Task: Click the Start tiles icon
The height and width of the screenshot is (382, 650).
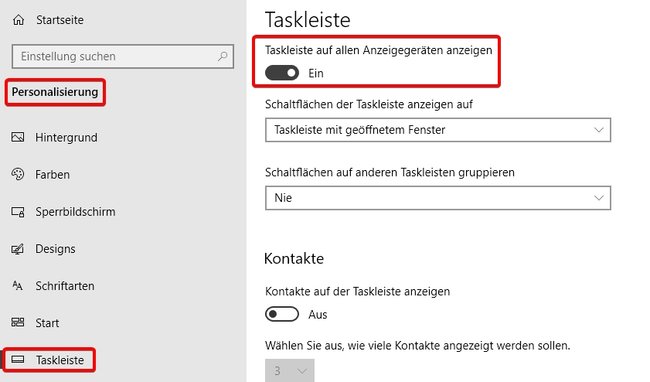Action: click(x=17, y=322)
